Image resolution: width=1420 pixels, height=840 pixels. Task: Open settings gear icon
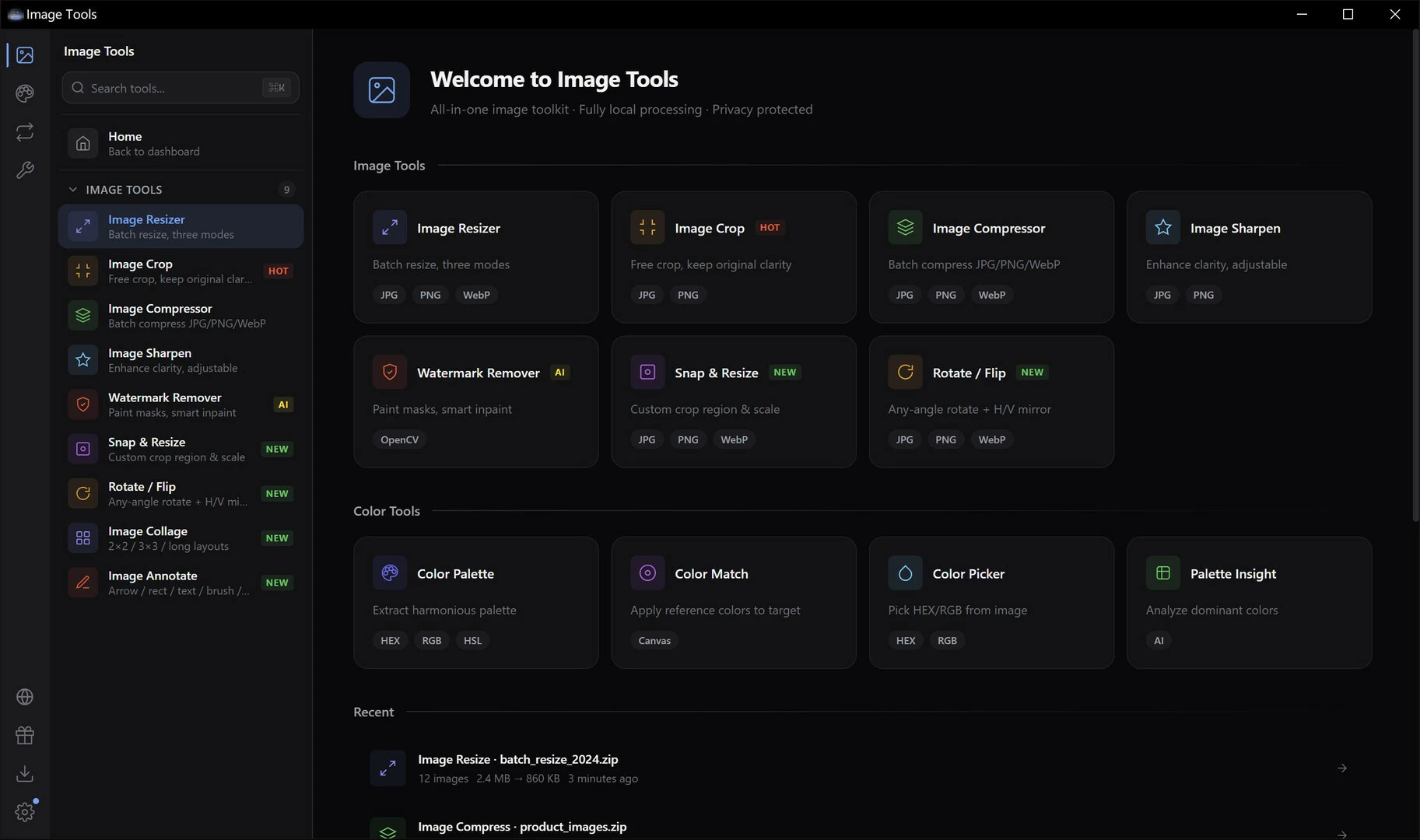click(x=25, y=812)
